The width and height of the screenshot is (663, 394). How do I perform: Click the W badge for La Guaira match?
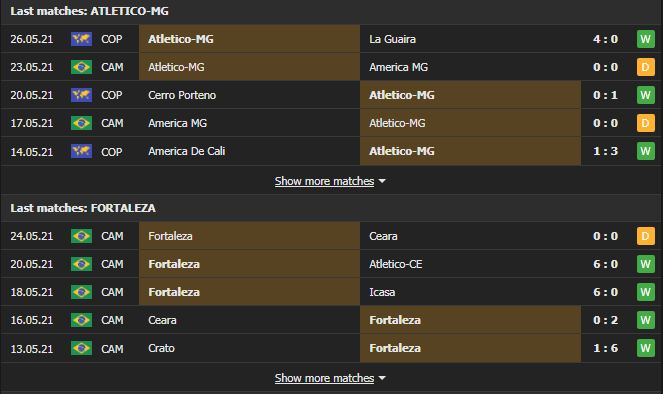coord(645,39)
